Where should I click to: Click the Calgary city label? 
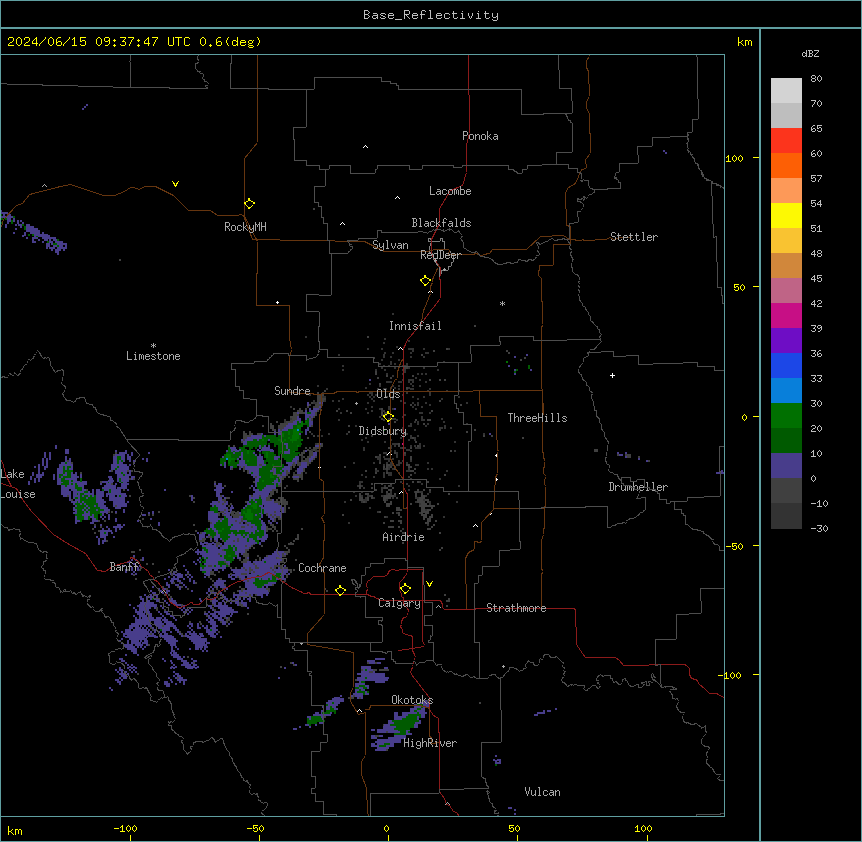pyautogui.click(x=399, y=603)
